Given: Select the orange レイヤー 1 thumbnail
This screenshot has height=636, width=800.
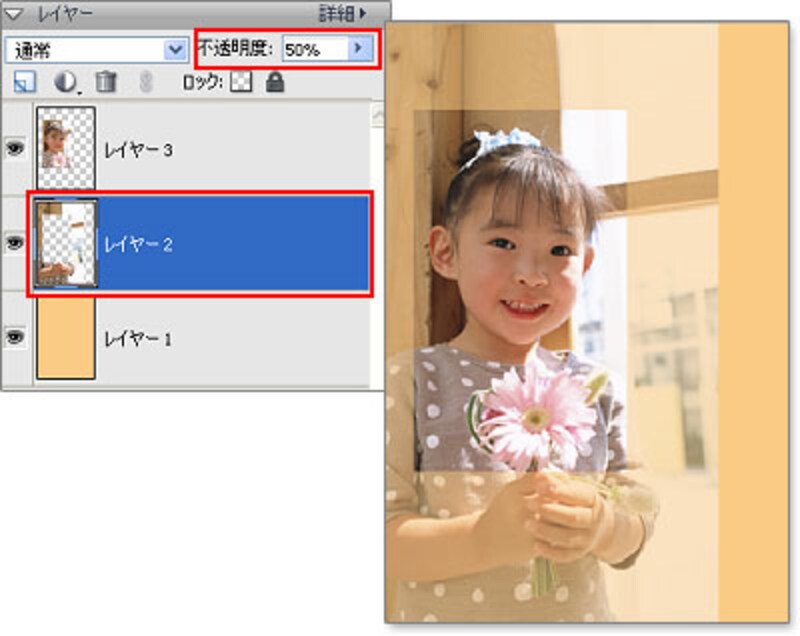Looking at the screenshot, I should [x=66, y=338].
